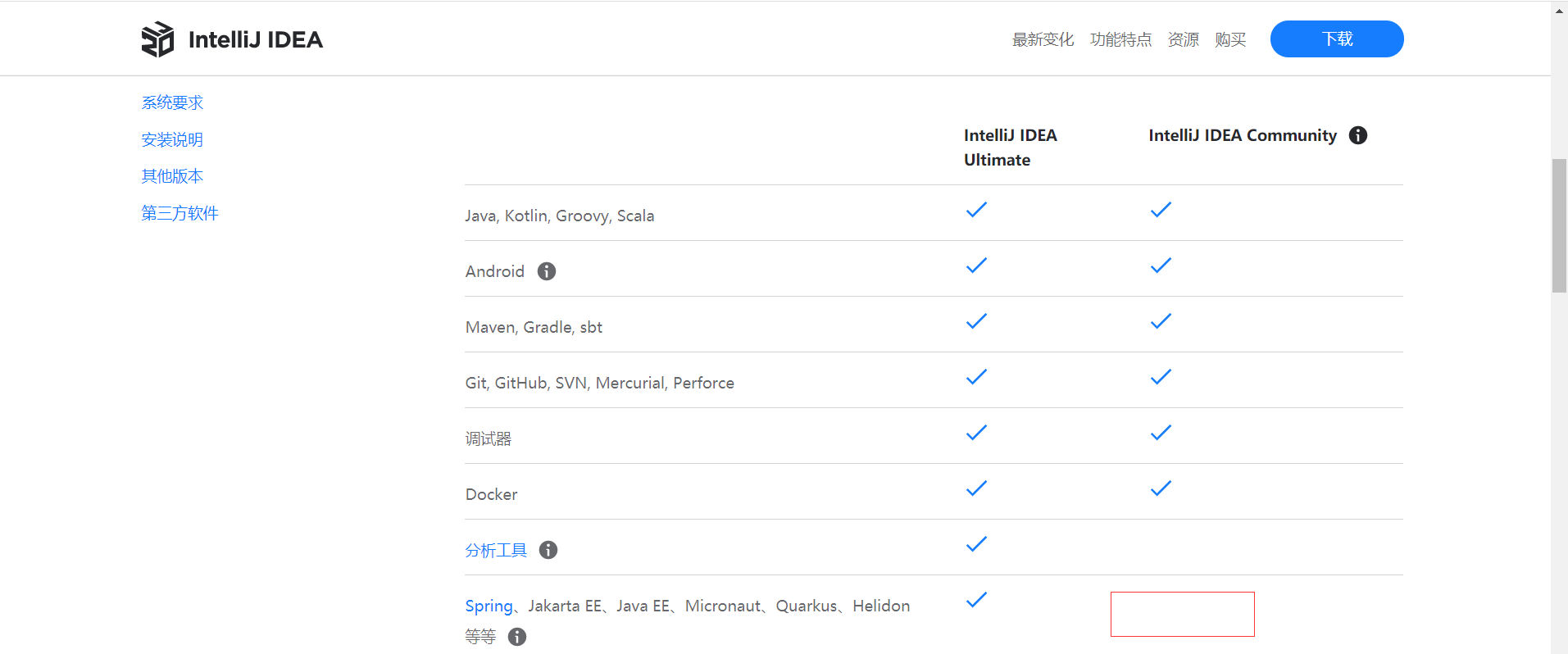The height and width of the screenshot is (654, 1568).
Task: Click the IntelliJ IDEA logo icon
Action: point(157,39)
